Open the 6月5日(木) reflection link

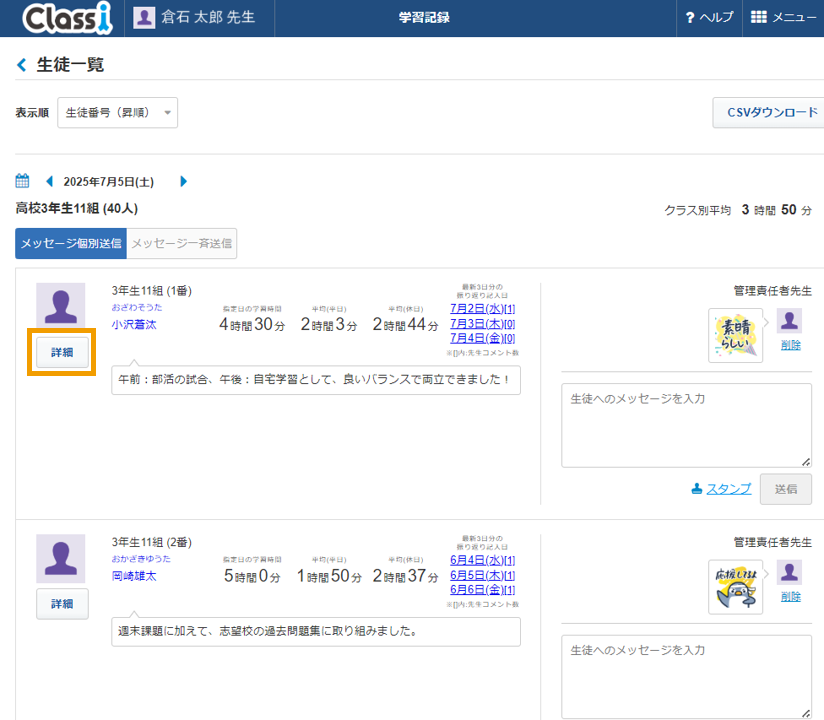(x=482, y=575)
